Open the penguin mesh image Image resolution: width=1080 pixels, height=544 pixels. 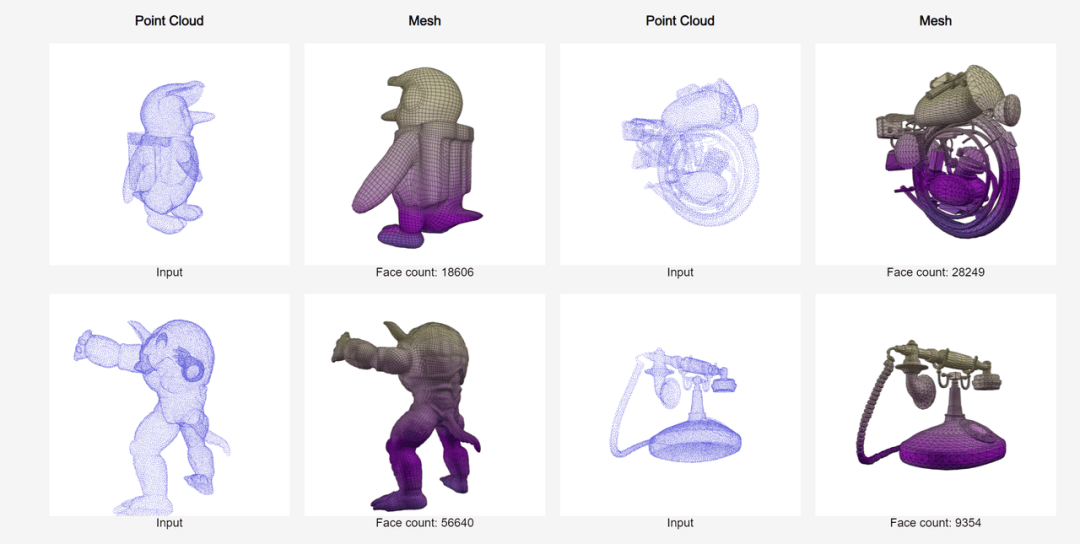[424, 154]
